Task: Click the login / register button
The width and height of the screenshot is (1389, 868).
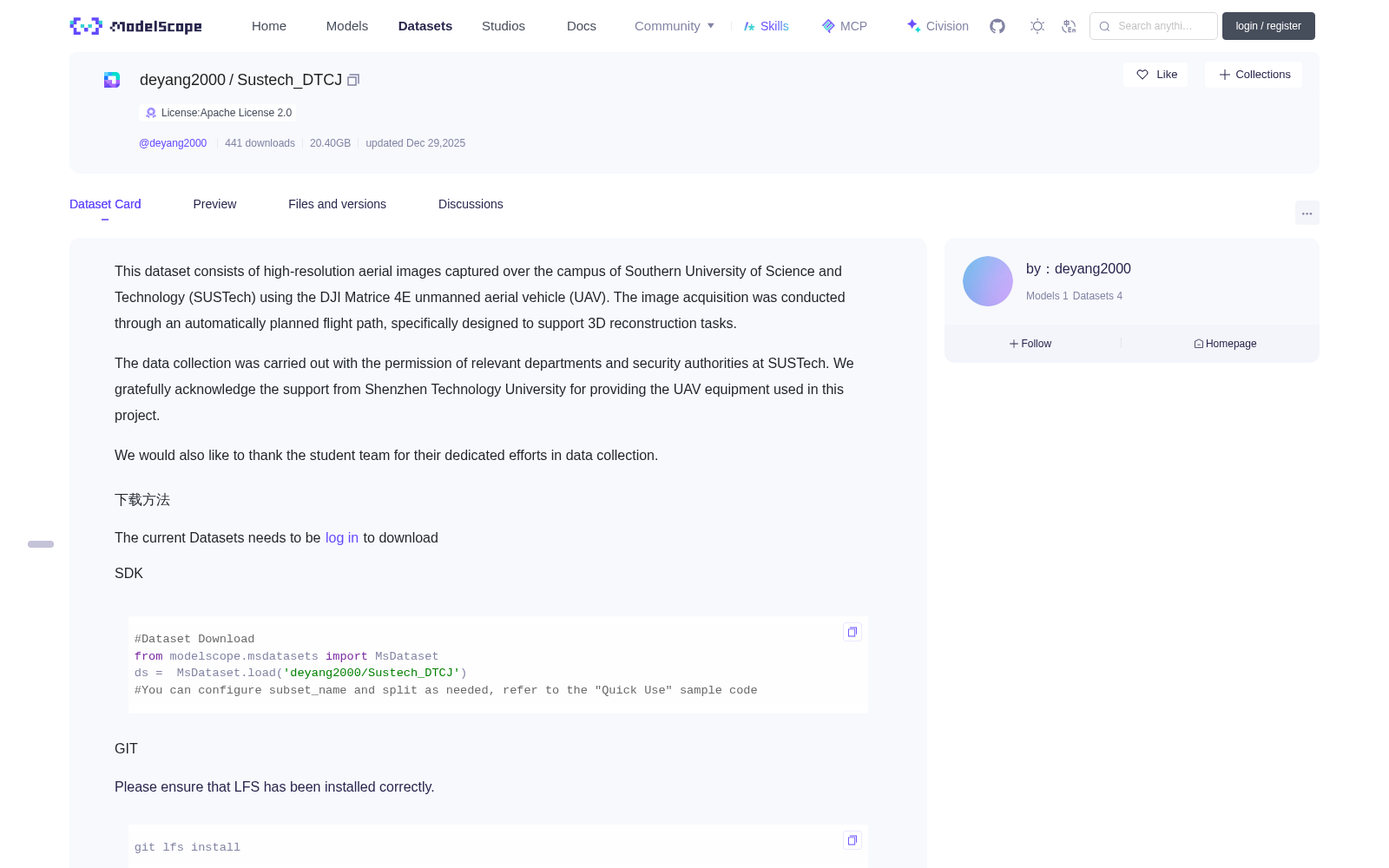Action: [x=1268, y=26]
